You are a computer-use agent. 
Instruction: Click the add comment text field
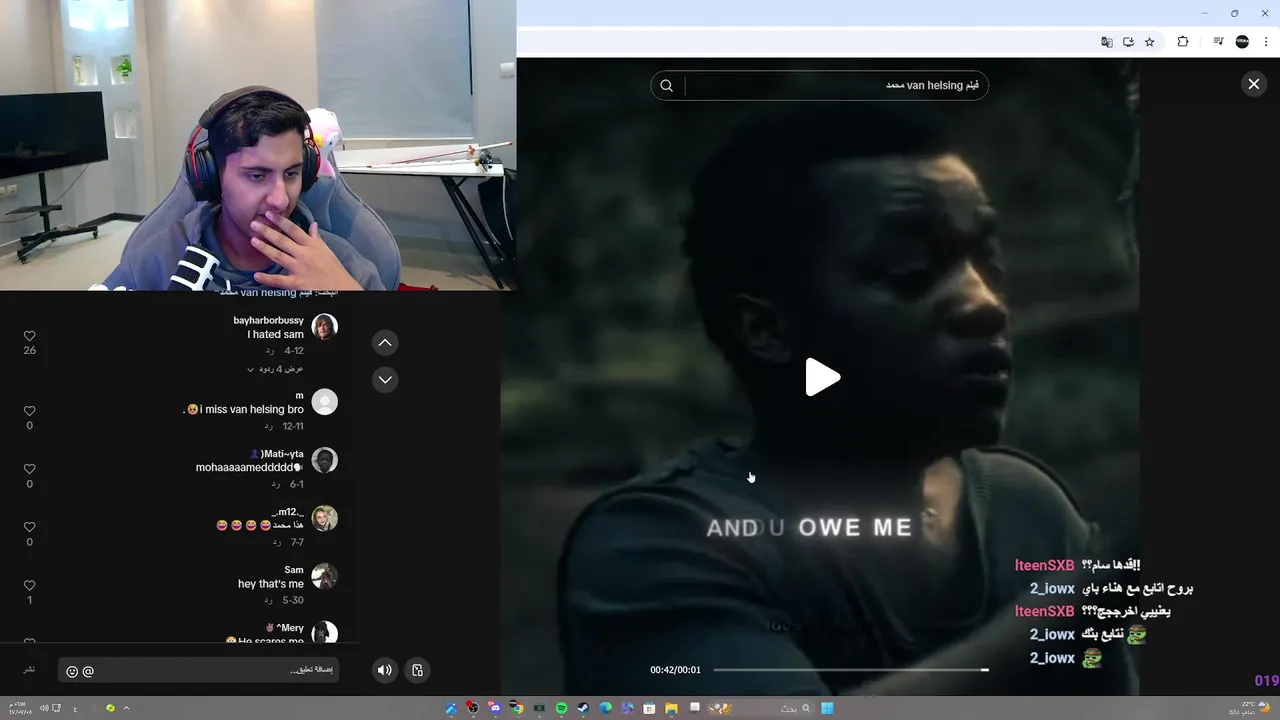198,670
